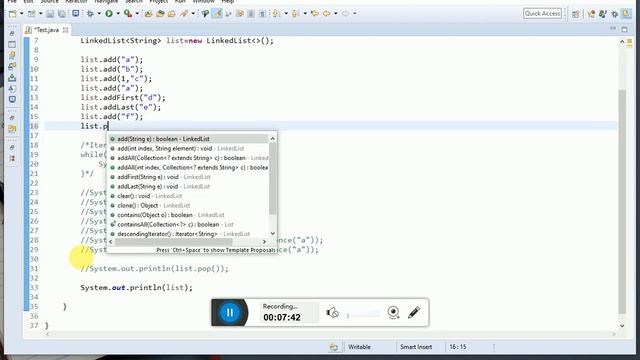
Task: Pause the screen recording
Action: click(229, 313)
